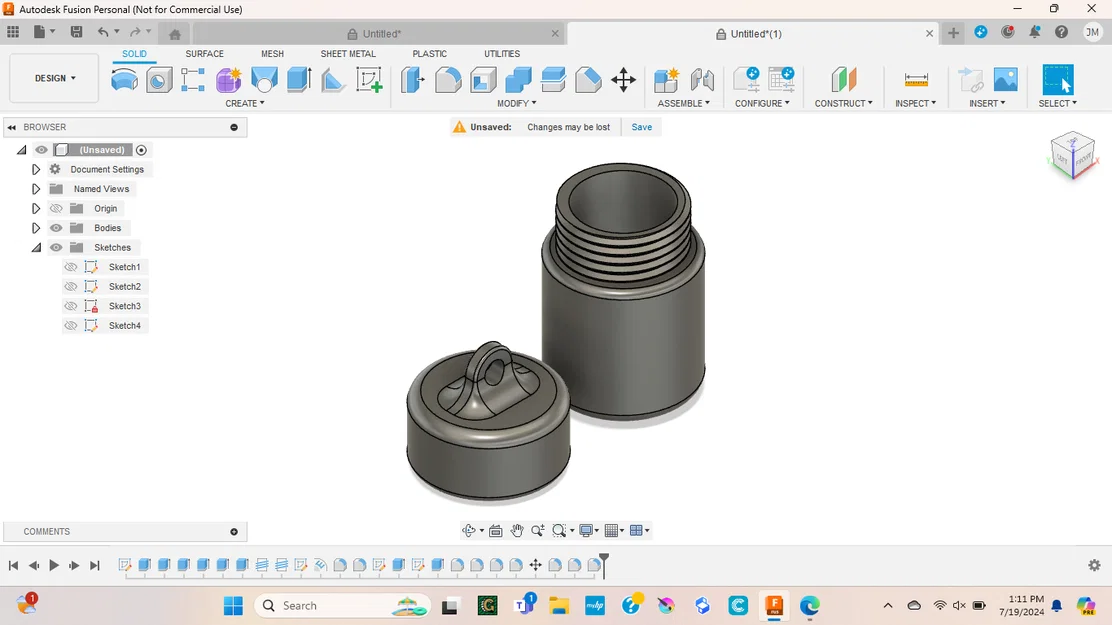1112x625 pixels.
Task: Open the DESIGN workspace selector
Action: click(x=53, y=77)
